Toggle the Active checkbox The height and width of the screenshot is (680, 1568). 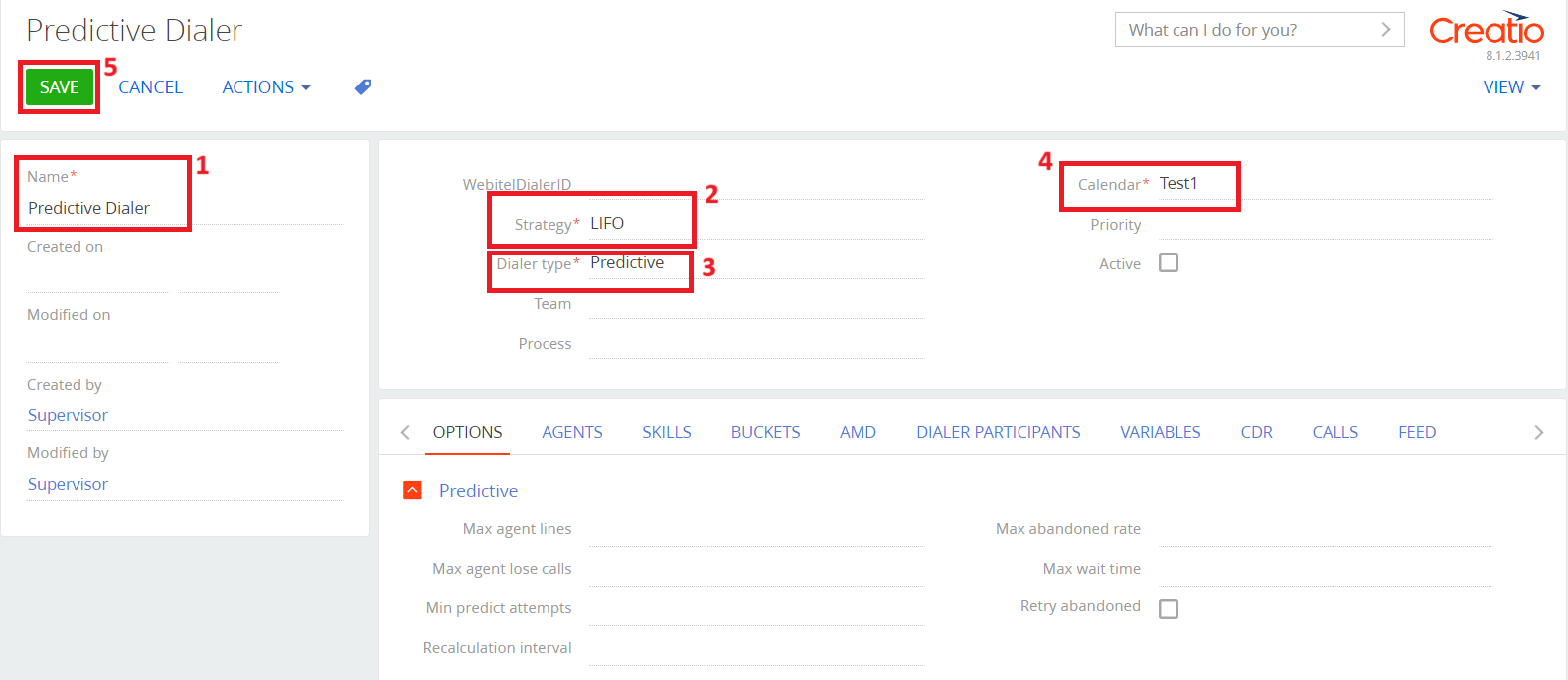pos(1169,262)
